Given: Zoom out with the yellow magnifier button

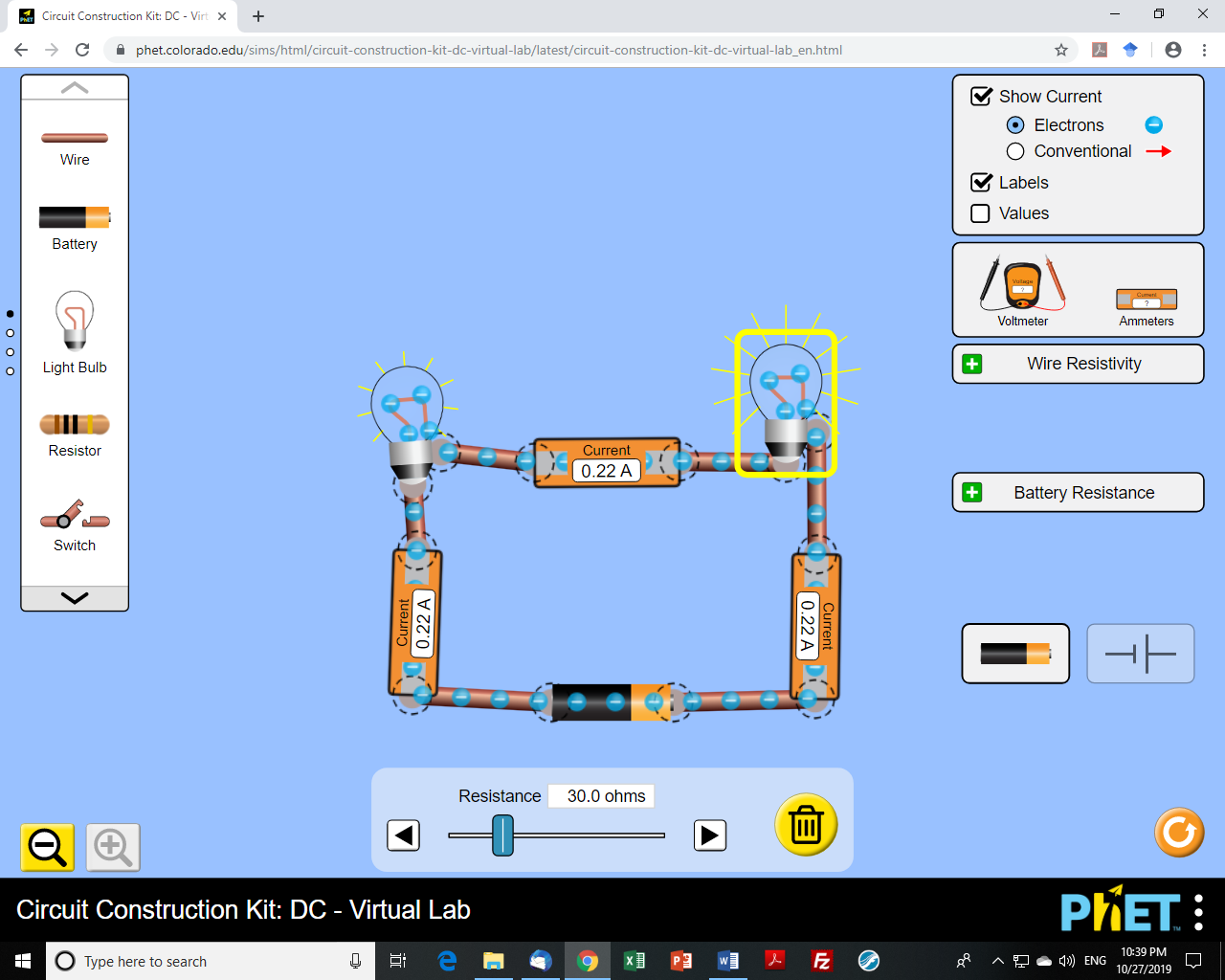Looking at the screenshot, I should tap(48, 847).
